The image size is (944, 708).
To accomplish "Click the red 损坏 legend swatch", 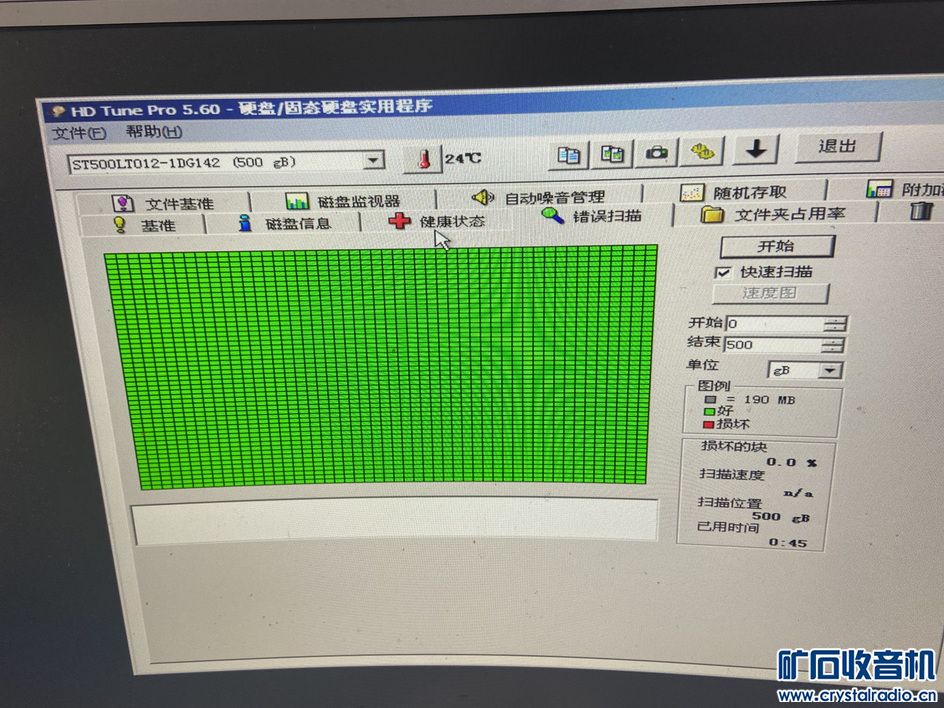I will coord(709,424).
